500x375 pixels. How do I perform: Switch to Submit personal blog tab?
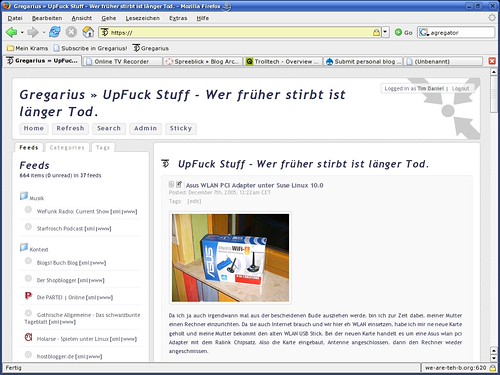363,61
